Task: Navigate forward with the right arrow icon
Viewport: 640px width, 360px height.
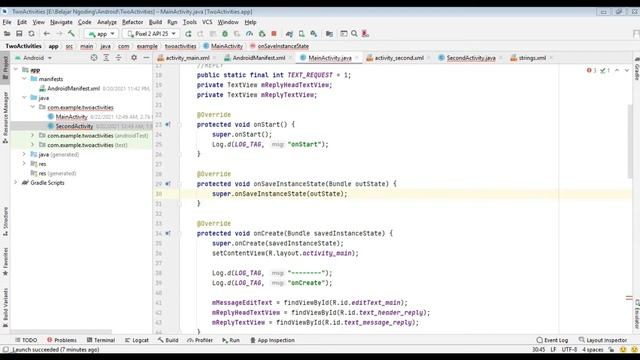Action: click(59, 34)
